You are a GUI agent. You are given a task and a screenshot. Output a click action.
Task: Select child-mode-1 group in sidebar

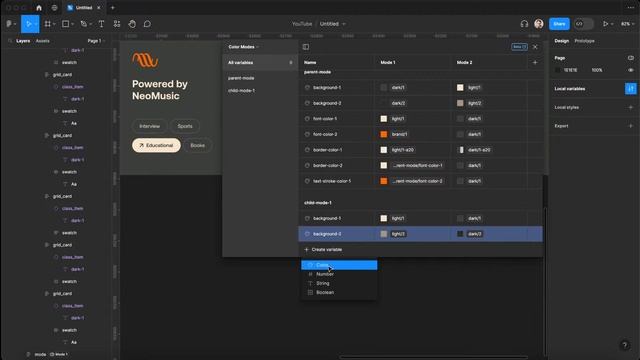241,91
